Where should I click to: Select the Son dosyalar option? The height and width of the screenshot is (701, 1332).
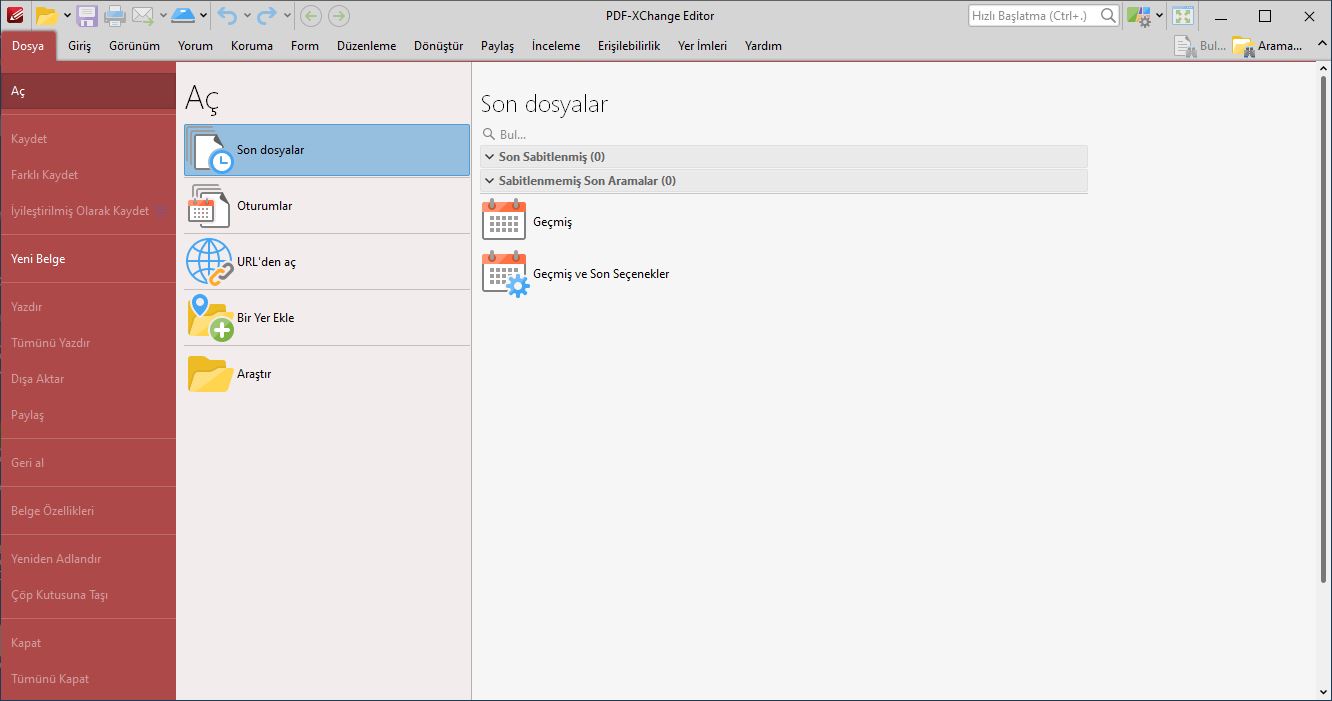[x=327, y=150]
